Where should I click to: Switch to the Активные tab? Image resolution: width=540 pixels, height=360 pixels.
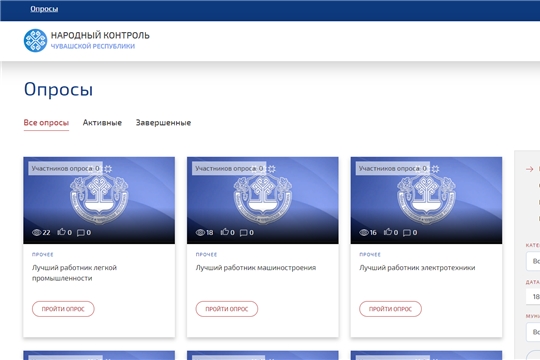(x=102, y=123)
